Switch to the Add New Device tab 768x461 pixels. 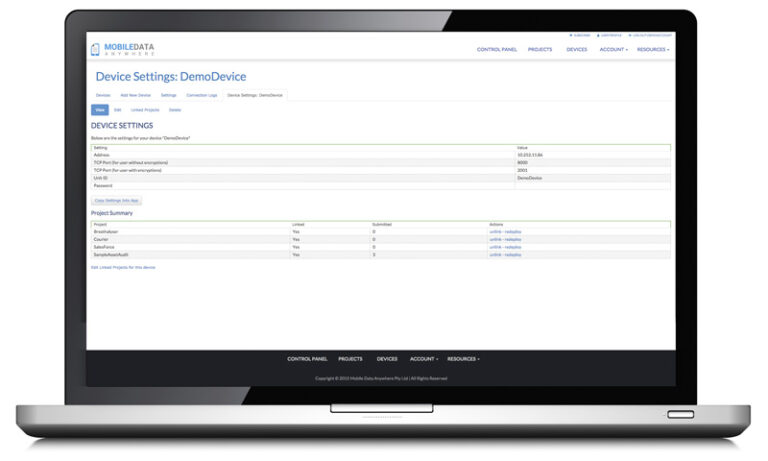click(x=135, y=95)
